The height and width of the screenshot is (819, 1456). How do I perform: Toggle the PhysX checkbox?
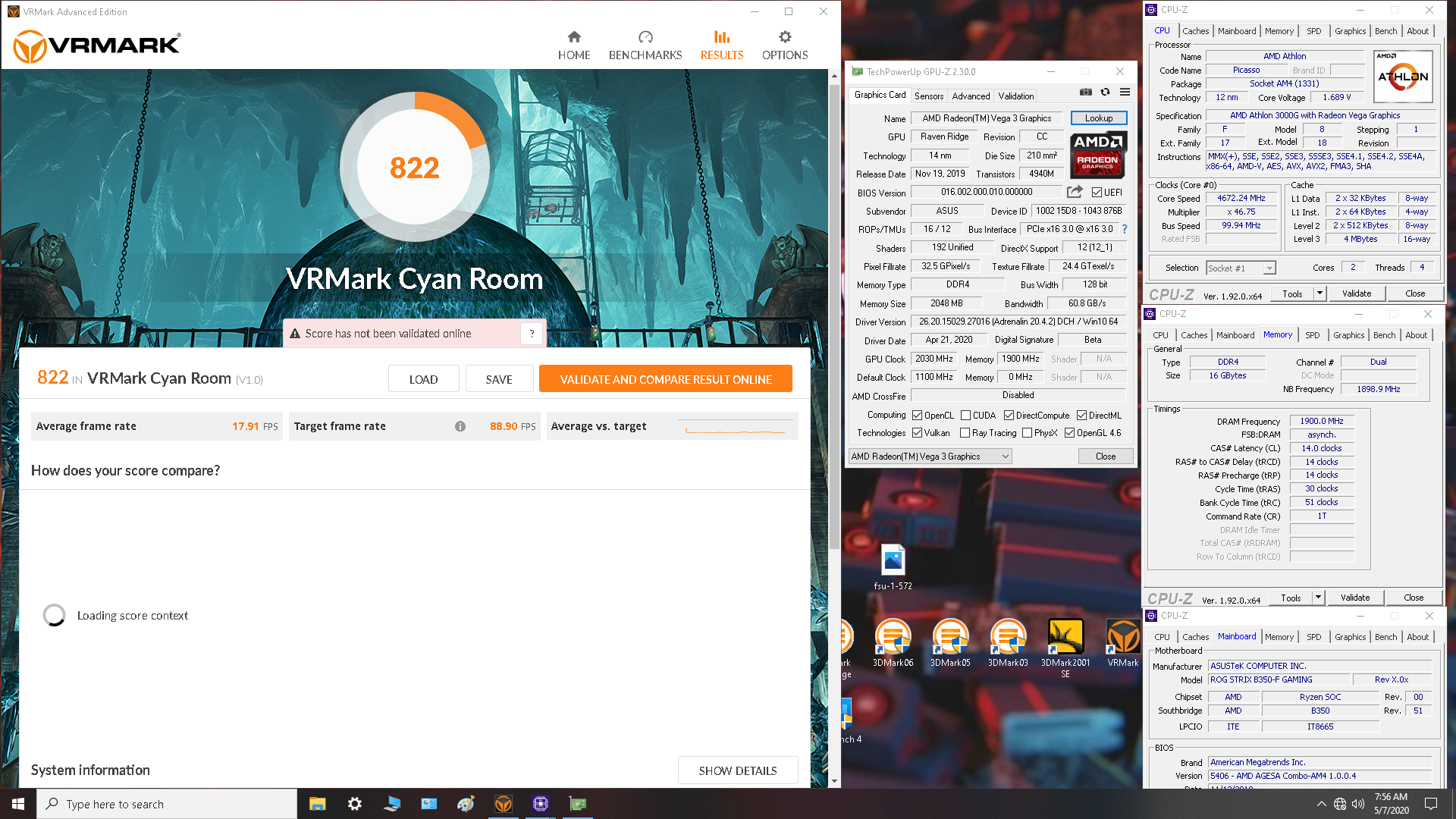point(1028,433)
